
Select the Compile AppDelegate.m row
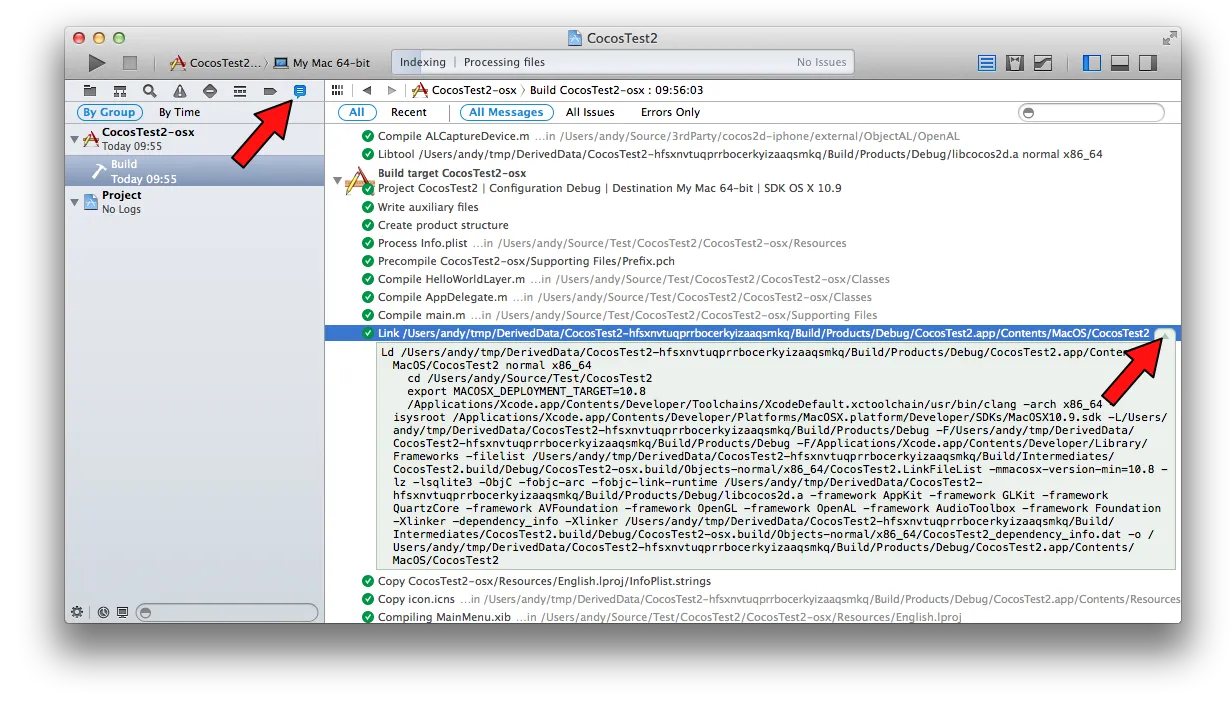tap(752, 297)
